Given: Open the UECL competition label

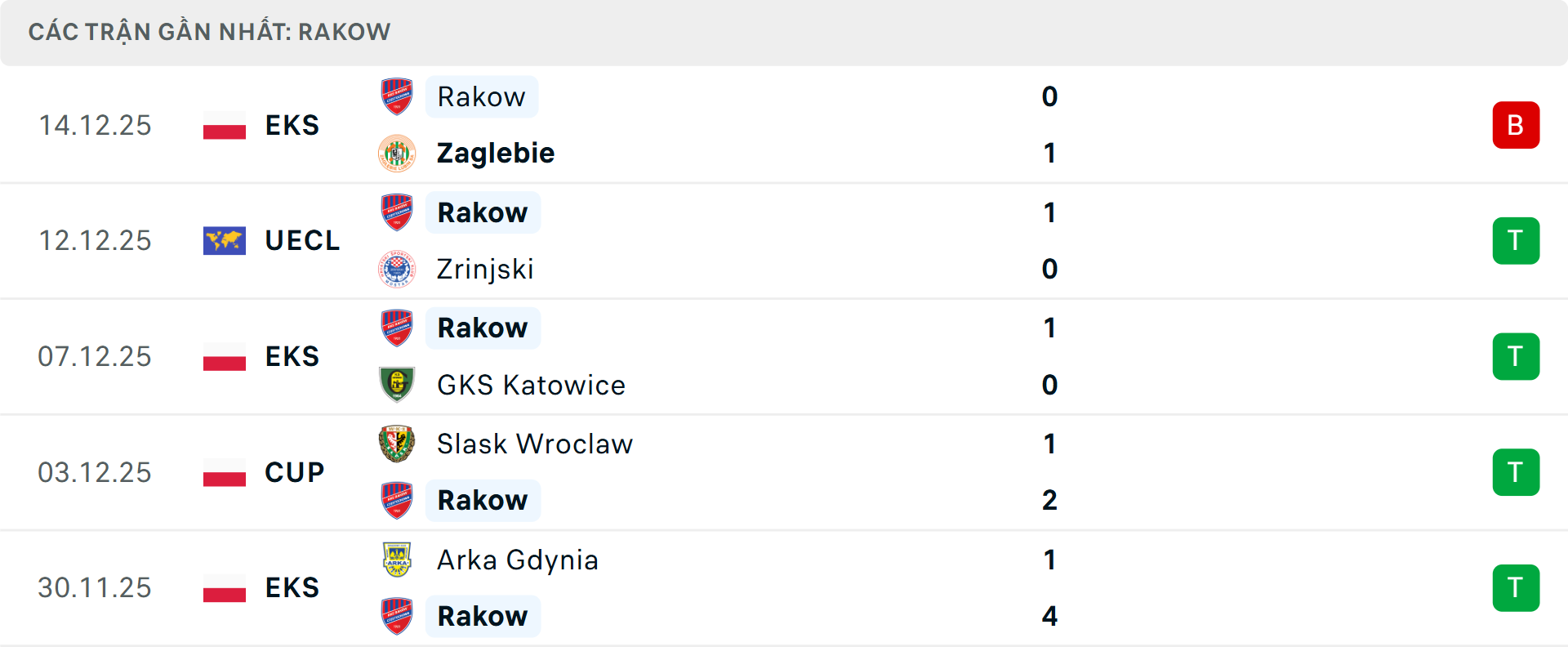Looking at the screenshot, I should [x=302, y=240].
